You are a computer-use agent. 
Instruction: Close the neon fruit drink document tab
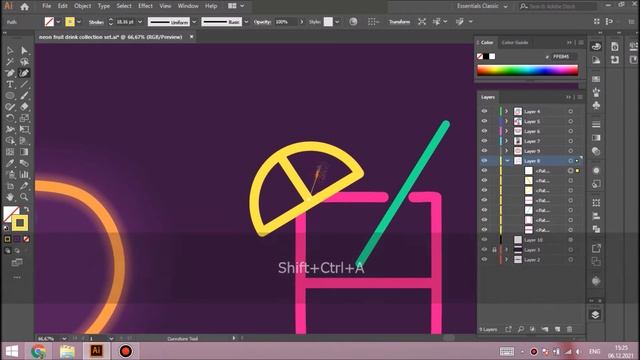tap(191, 37)
